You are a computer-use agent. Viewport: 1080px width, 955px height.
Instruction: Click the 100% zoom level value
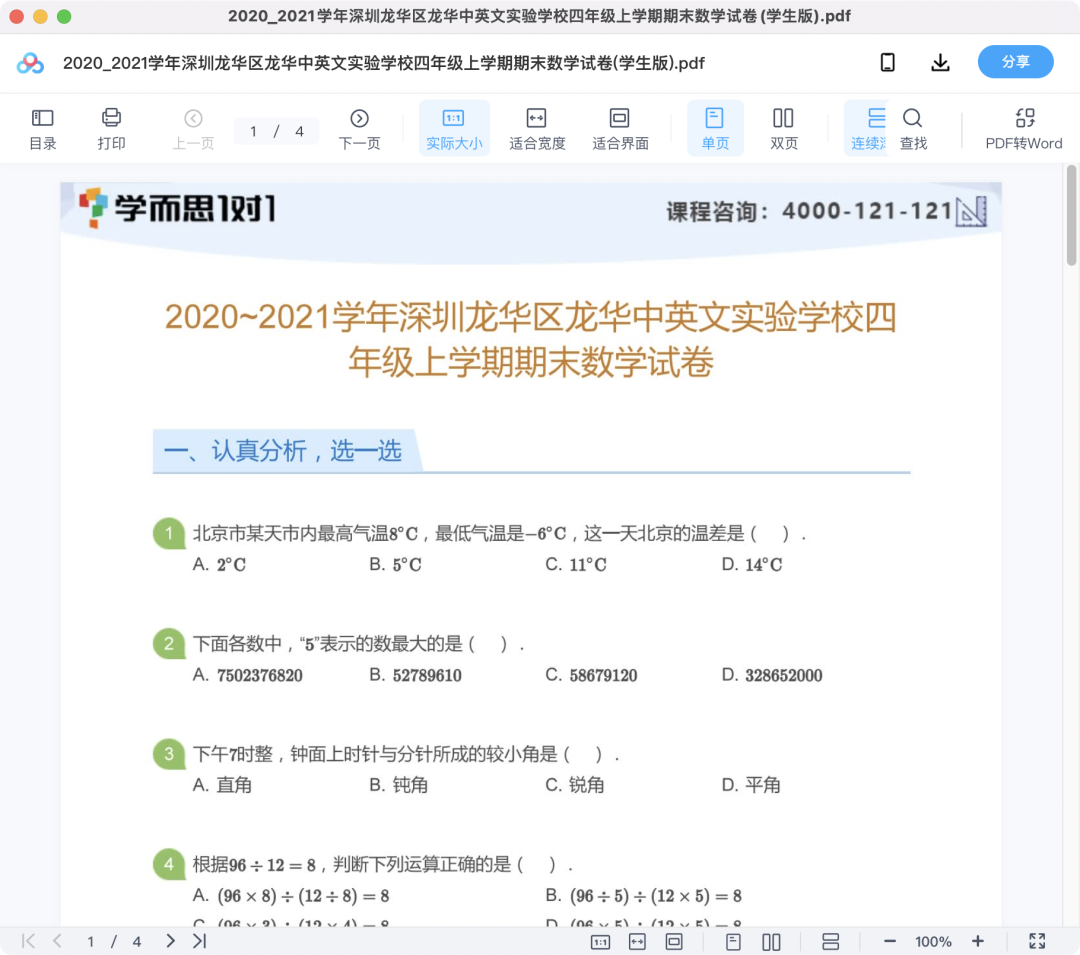933,942
